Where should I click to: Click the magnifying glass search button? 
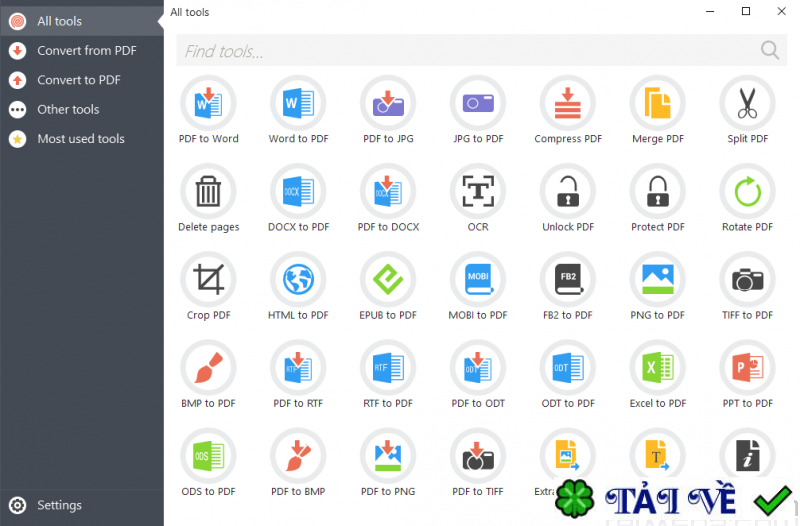coord(769,51)
